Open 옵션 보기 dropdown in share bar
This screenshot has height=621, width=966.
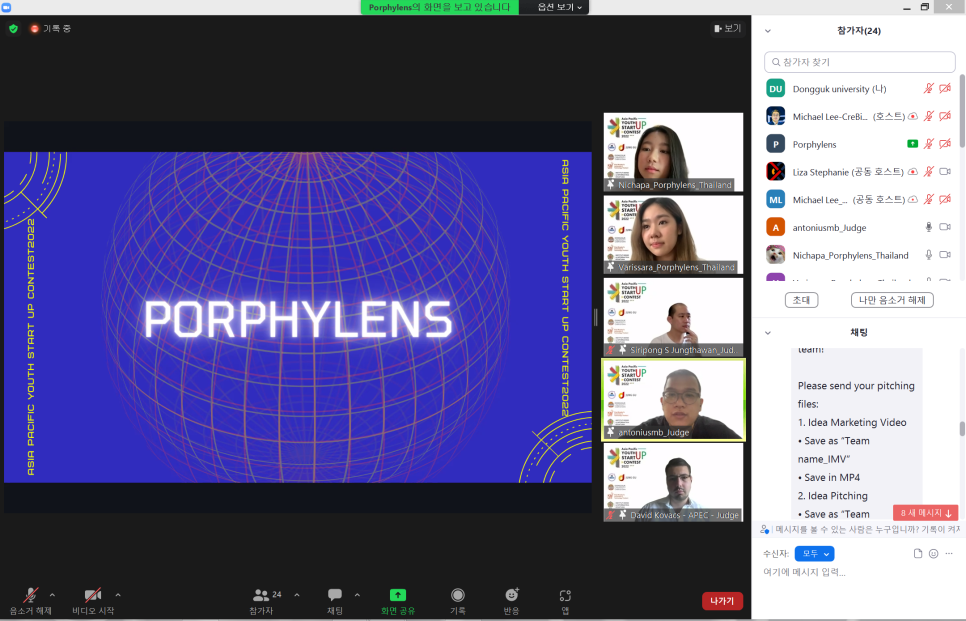(559, 7)
